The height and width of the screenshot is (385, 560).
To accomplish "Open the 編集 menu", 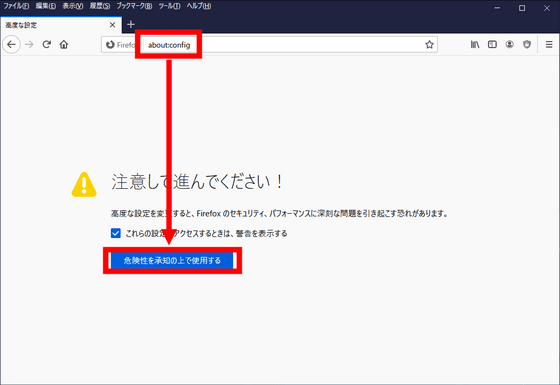I will click(46, 6).
